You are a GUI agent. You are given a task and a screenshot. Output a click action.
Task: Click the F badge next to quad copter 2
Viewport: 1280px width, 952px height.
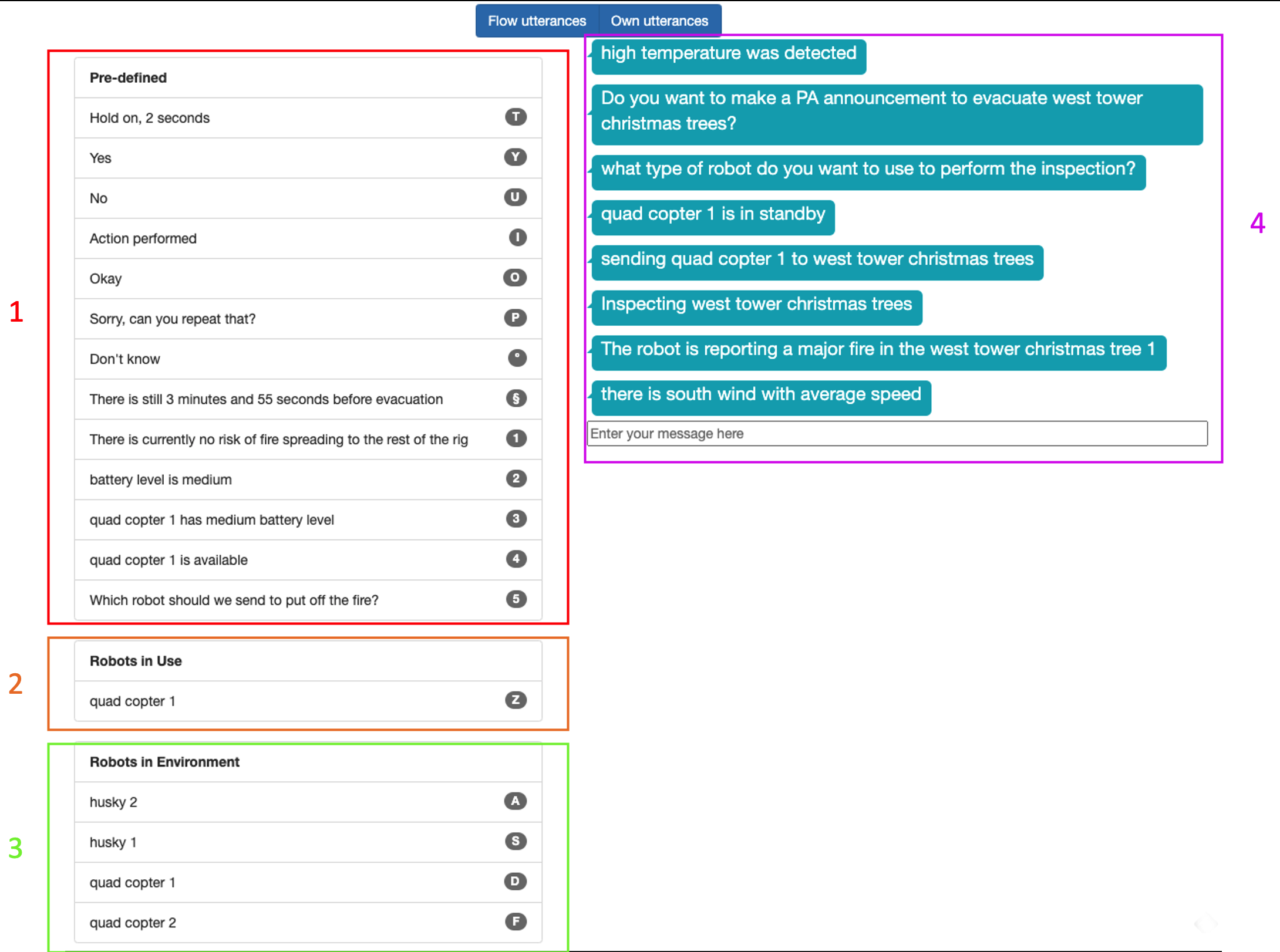coord(516,921)
